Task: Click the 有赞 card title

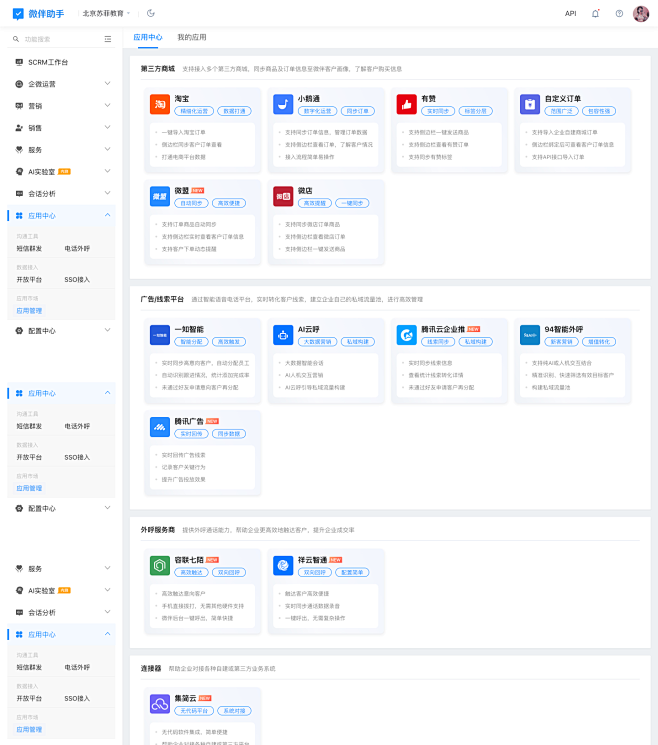Action: click(x=429, y=99)
